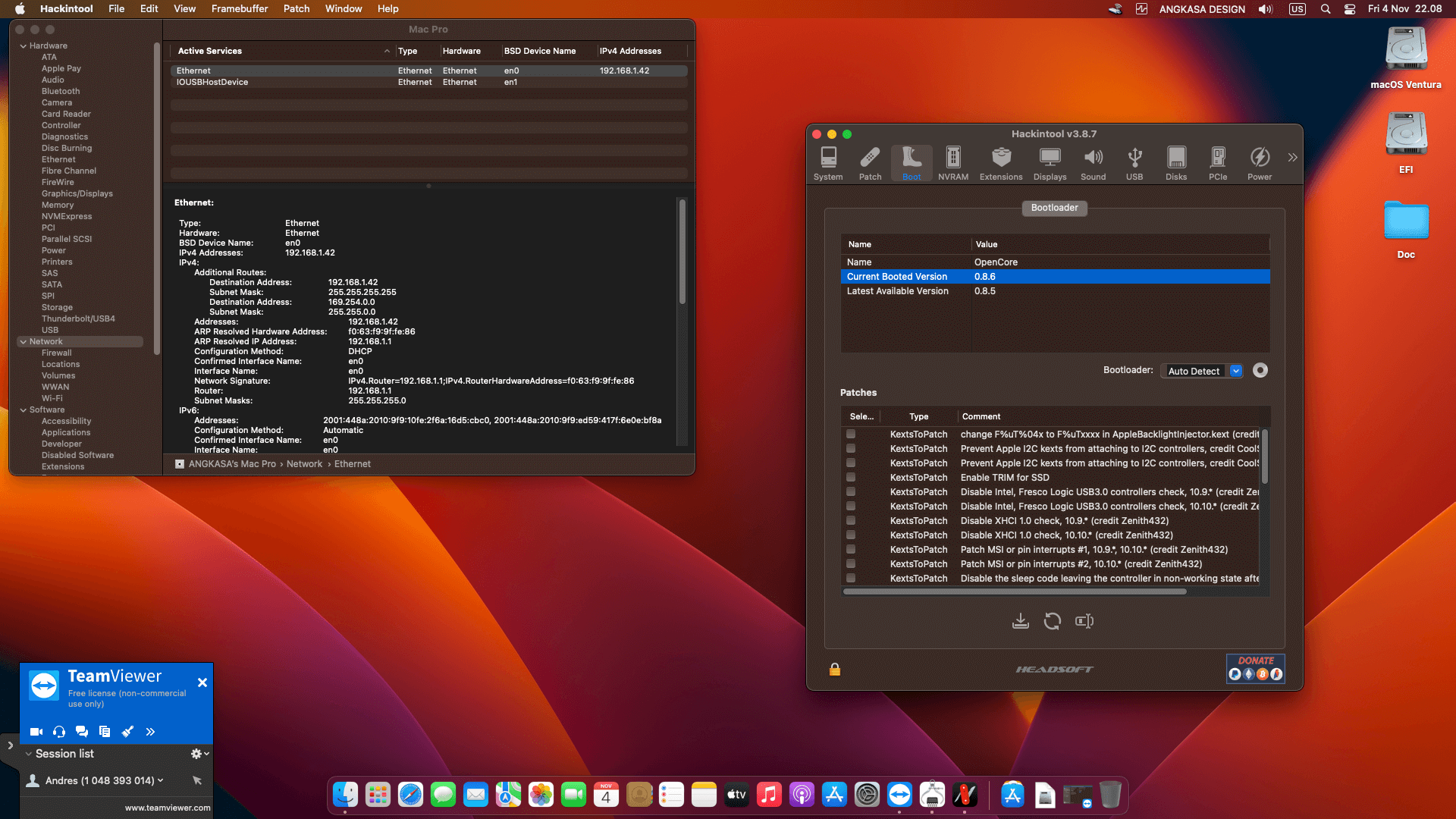
Task: Open the File menu
Action: pos(117,8)
